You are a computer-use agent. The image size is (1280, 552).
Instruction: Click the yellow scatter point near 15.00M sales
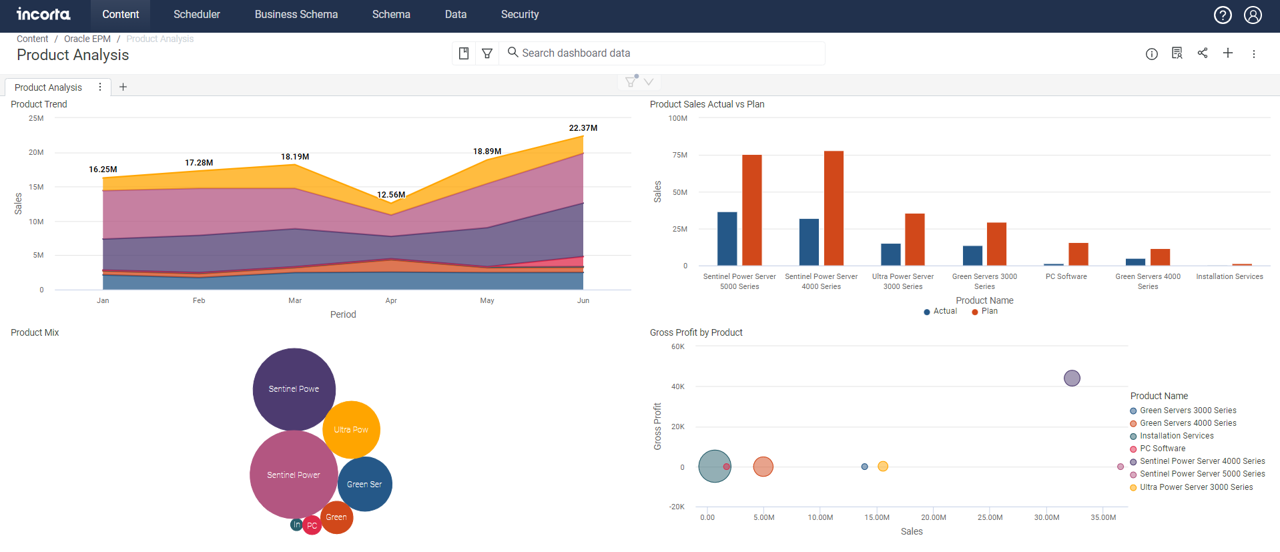point(883,466)
